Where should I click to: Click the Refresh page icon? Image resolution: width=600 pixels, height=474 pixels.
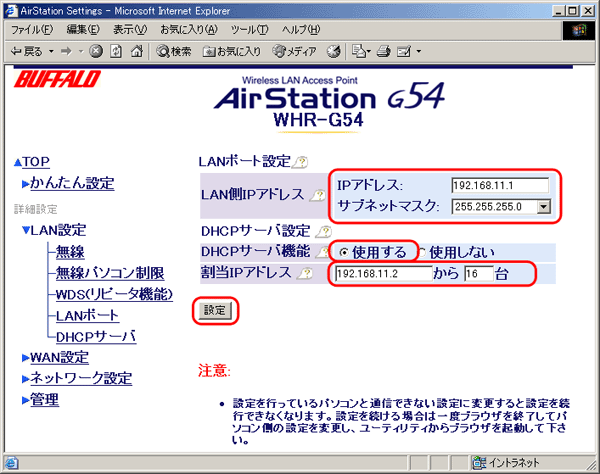click(x=116, y=51)
